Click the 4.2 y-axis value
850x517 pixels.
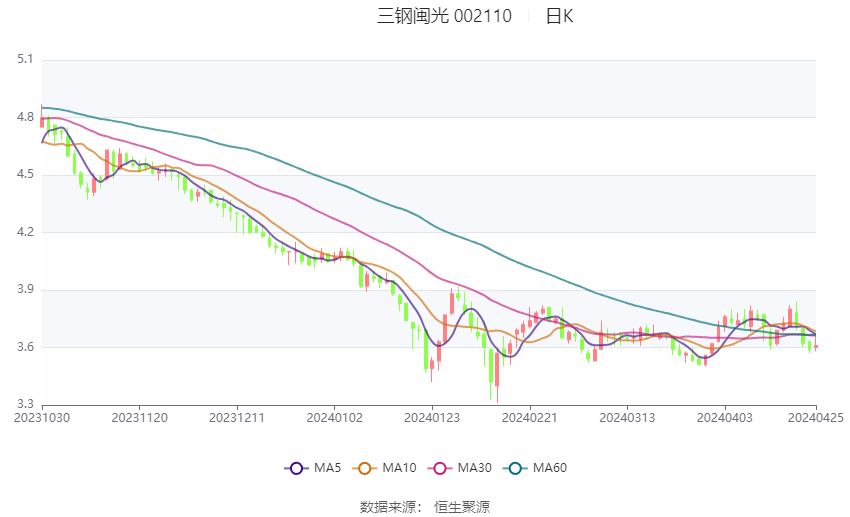coord(25,232)
